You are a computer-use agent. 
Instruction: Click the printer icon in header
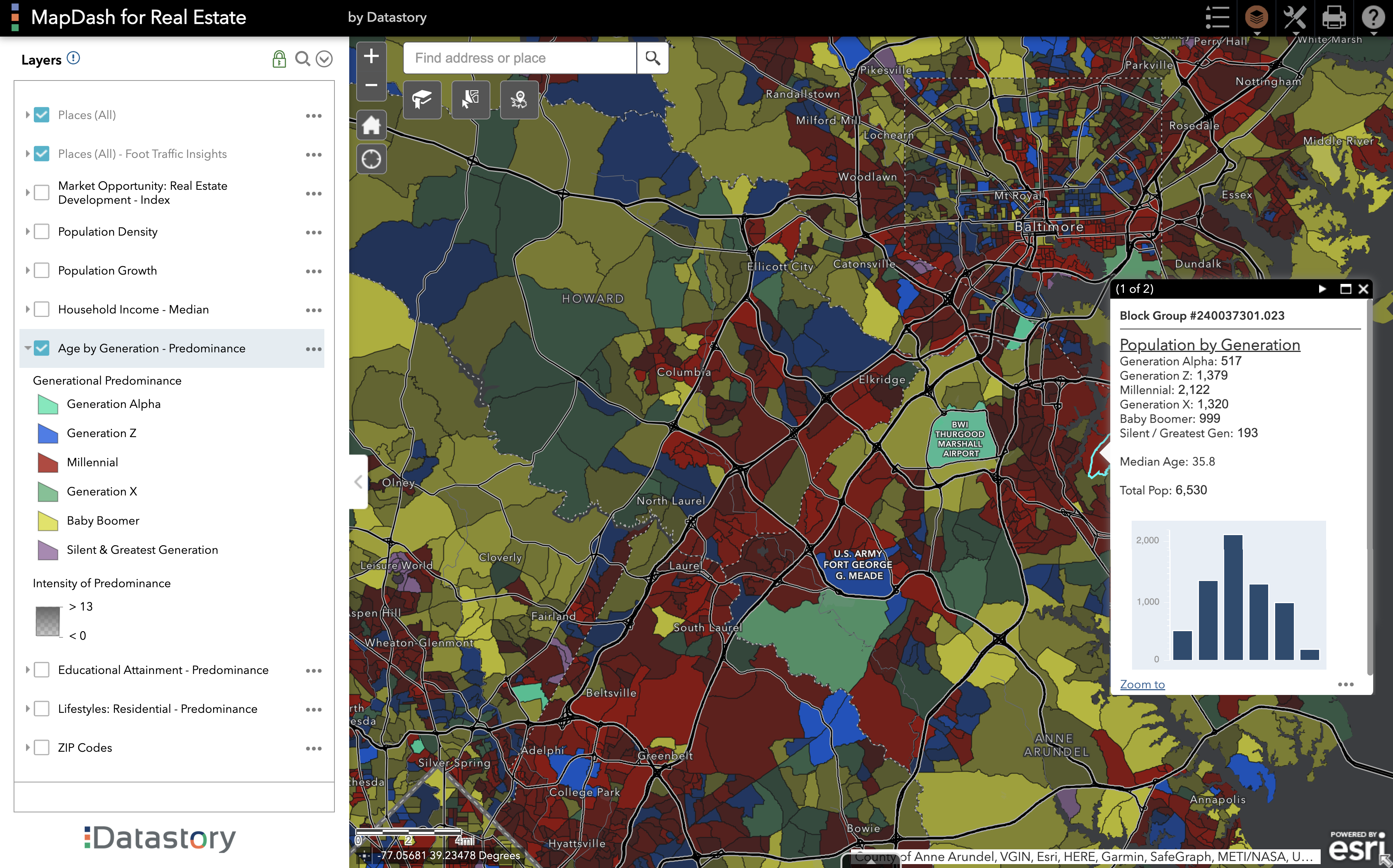click(1334, 17)
